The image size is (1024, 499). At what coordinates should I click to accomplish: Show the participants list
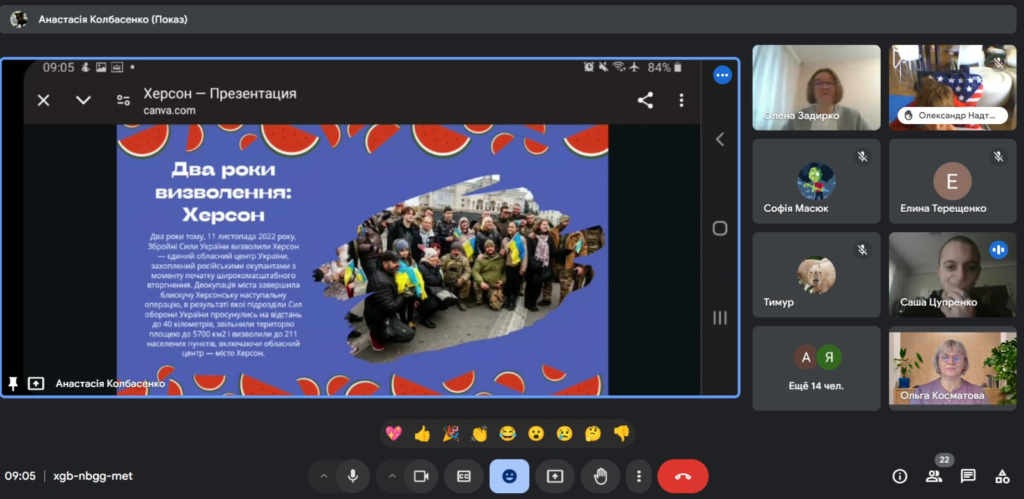(x=934, y=476)
